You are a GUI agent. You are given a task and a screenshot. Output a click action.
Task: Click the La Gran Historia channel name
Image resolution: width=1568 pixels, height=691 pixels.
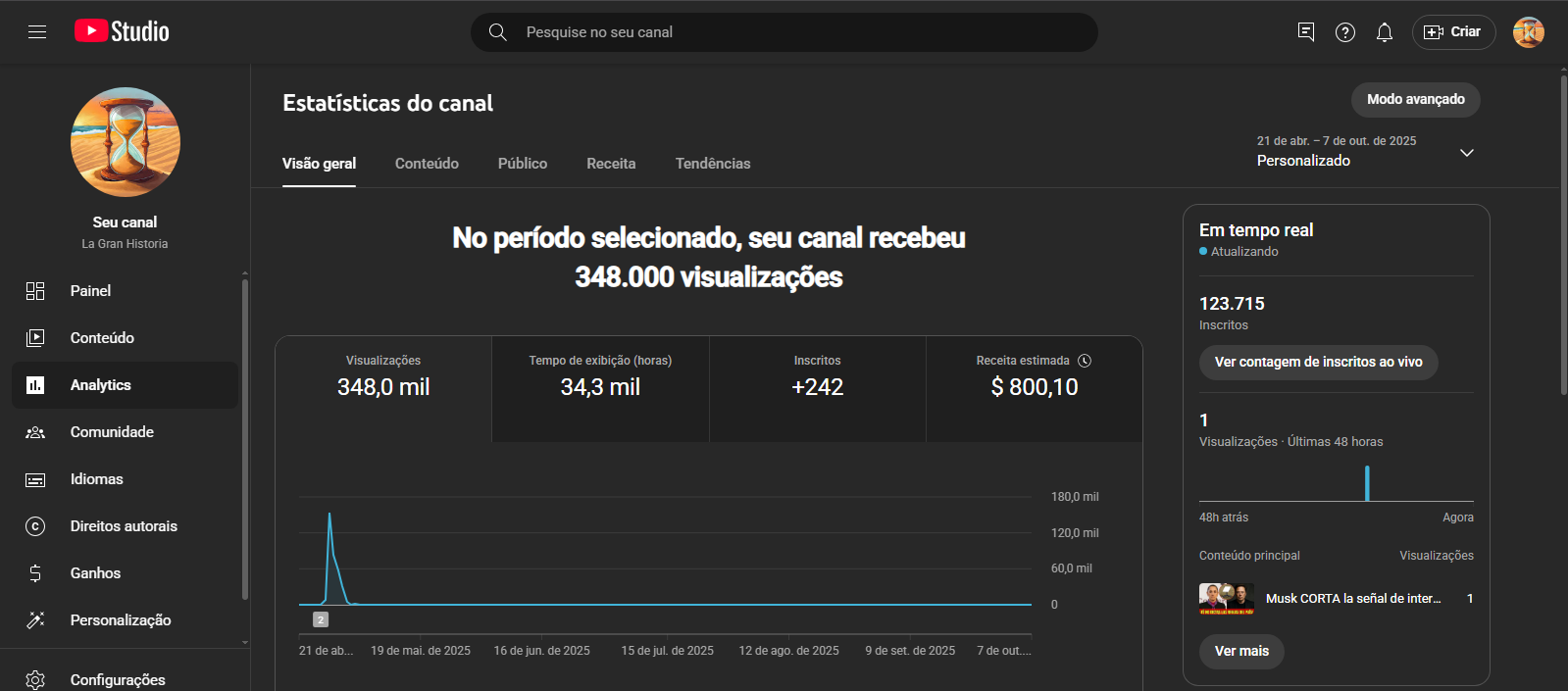click(x=125, y=244)
